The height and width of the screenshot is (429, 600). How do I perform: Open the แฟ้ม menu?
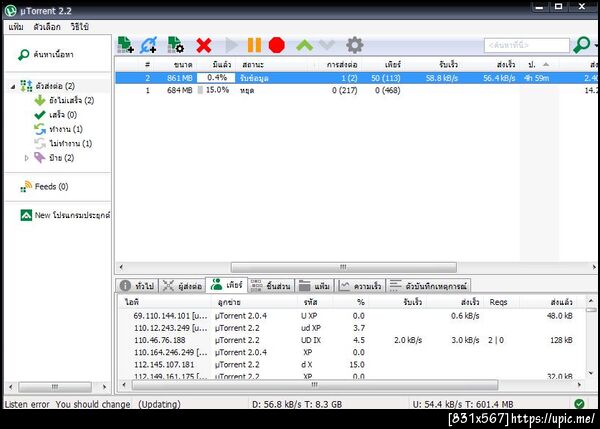click(x=16, y=27)
